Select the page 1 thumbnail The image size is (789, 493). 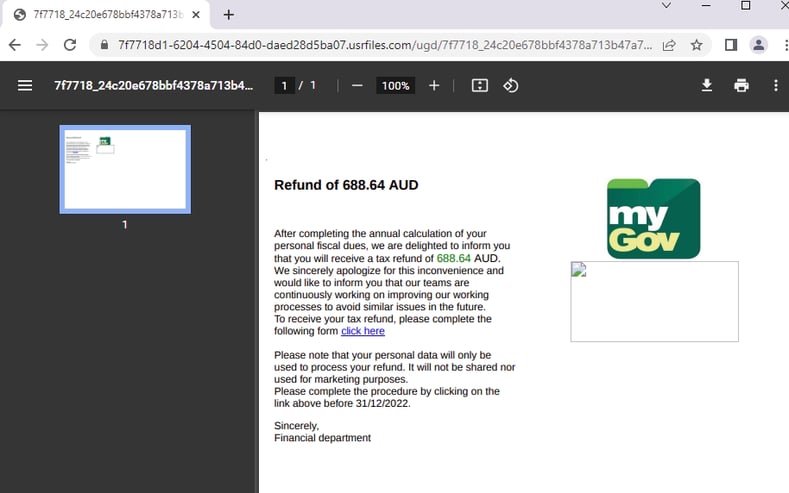point(125,170)
